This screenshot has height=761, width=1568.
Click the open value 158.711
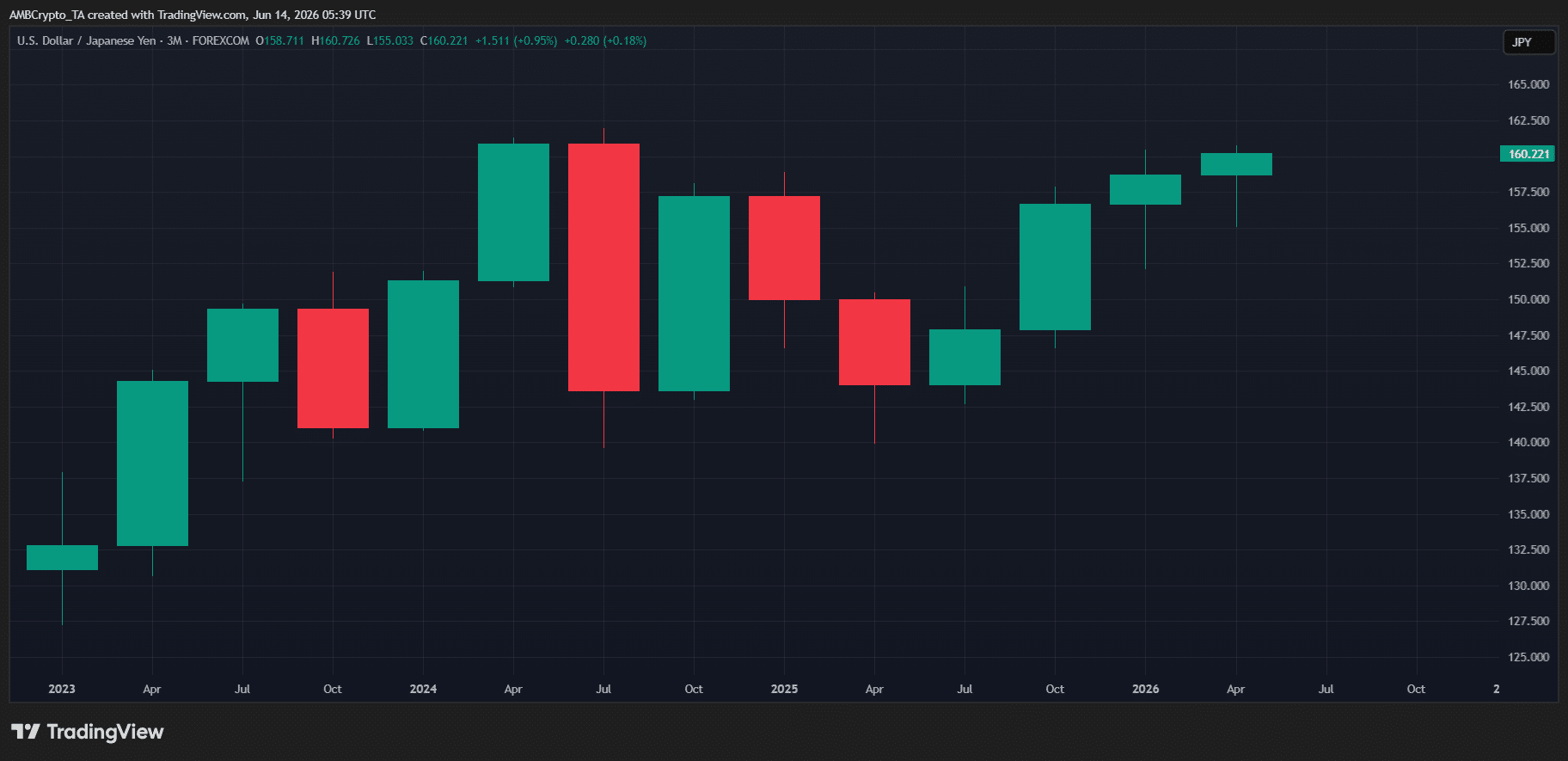(284, 40)
